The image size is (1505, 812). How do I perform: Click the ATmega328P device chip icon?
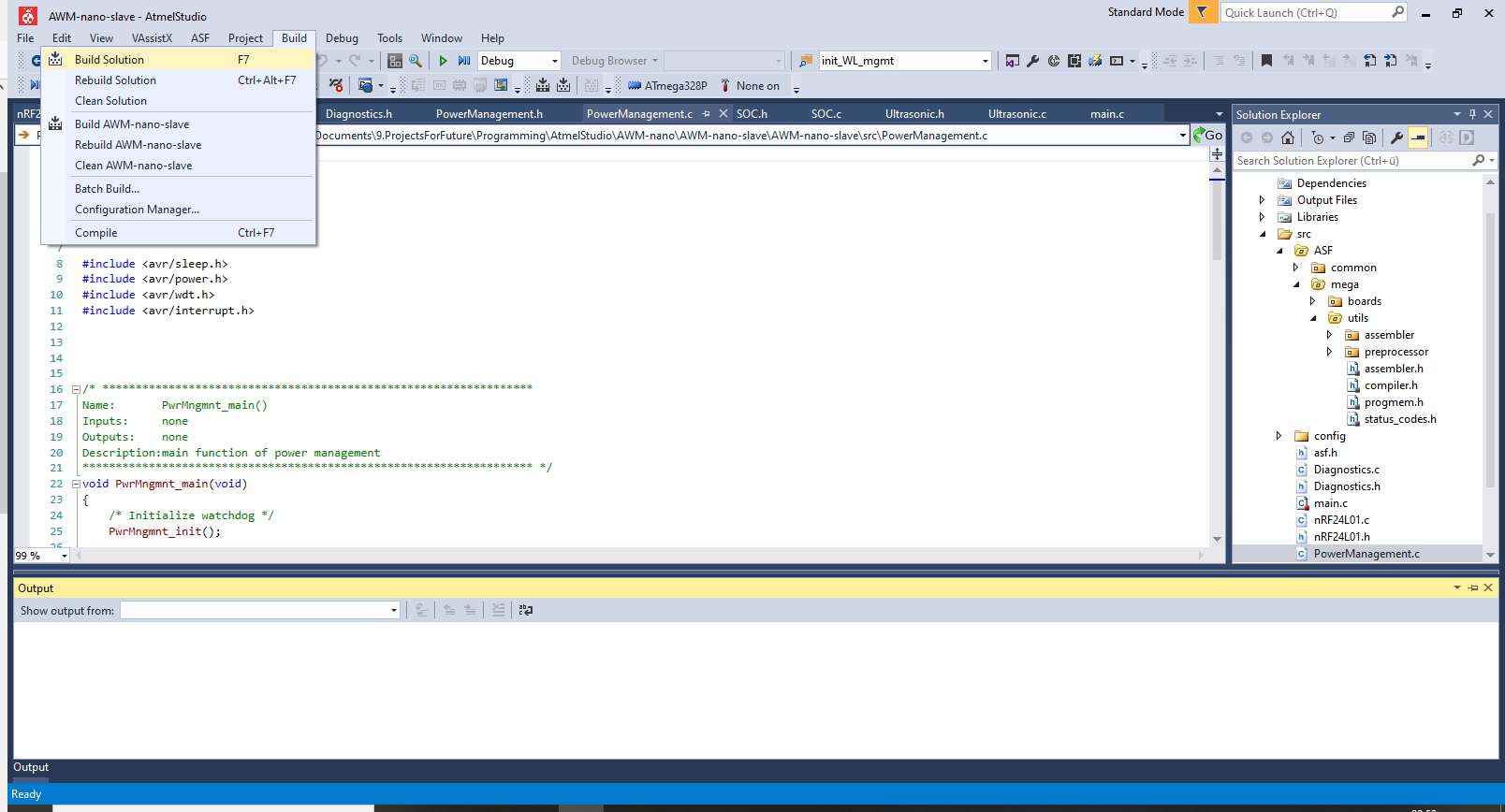point(635,86)
